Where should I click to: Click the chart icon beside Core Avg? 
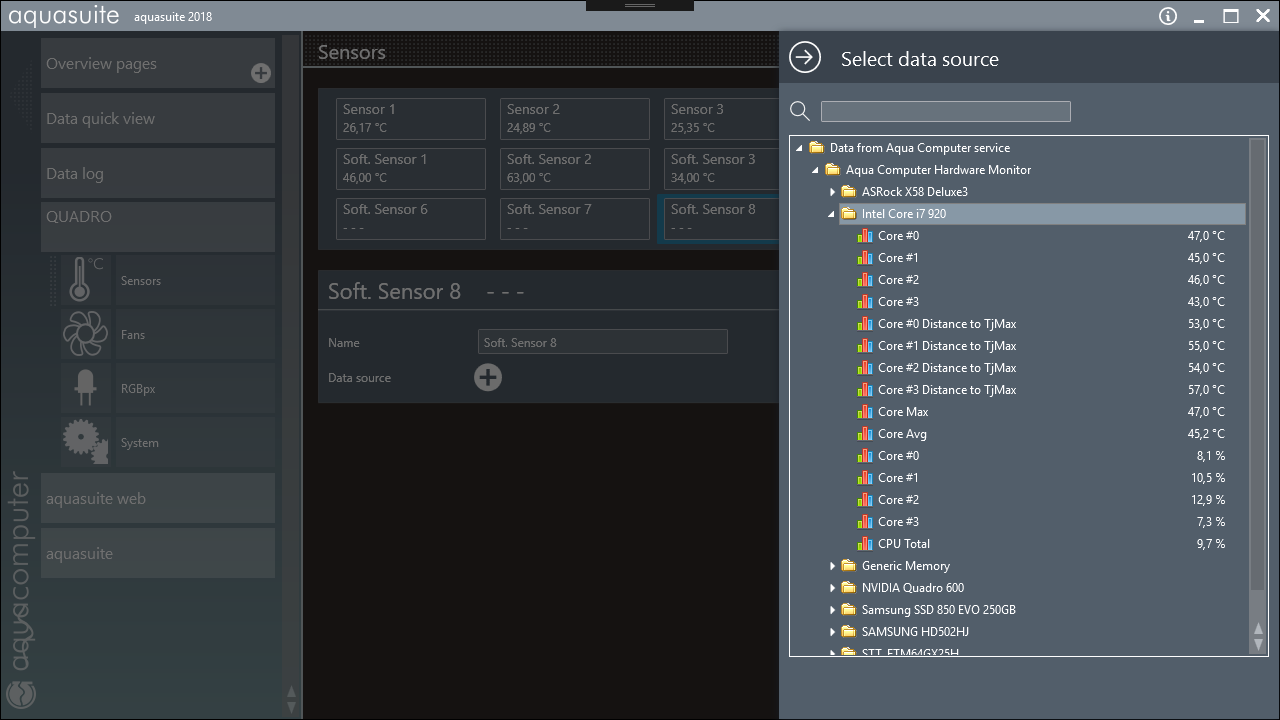coord(865,434)
